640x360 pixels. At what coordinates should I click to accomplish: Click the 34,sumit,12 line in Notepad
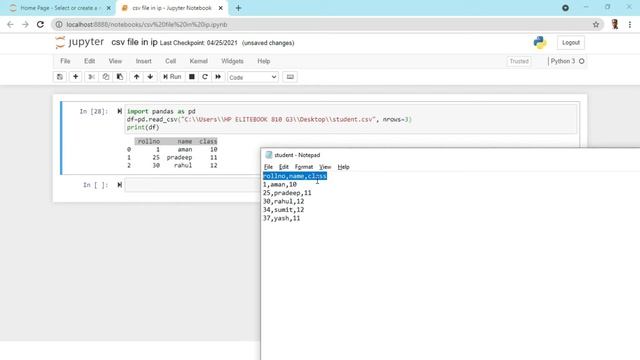pos(283,210)
